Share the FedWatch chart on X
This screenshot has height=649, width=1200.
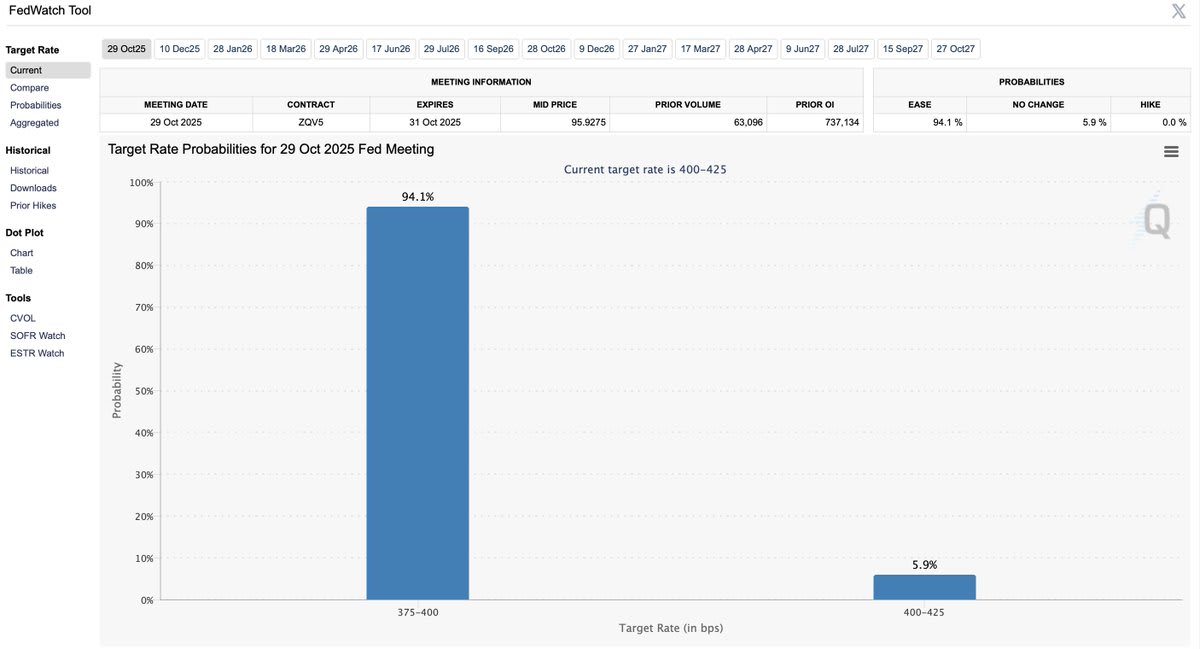coord(1177,11)
